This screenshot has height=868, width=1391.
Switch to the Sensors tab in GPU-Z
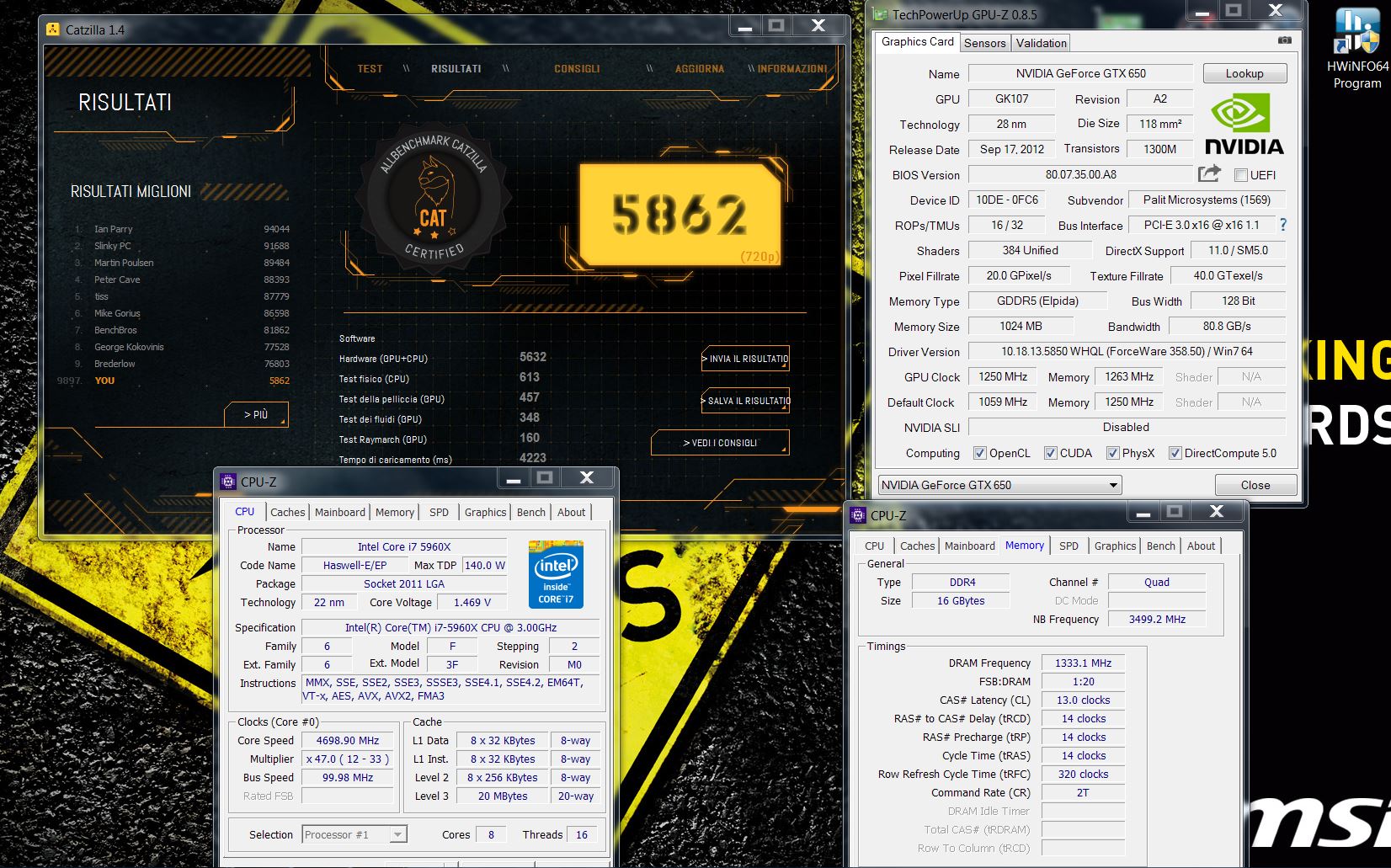coord(984,43)
